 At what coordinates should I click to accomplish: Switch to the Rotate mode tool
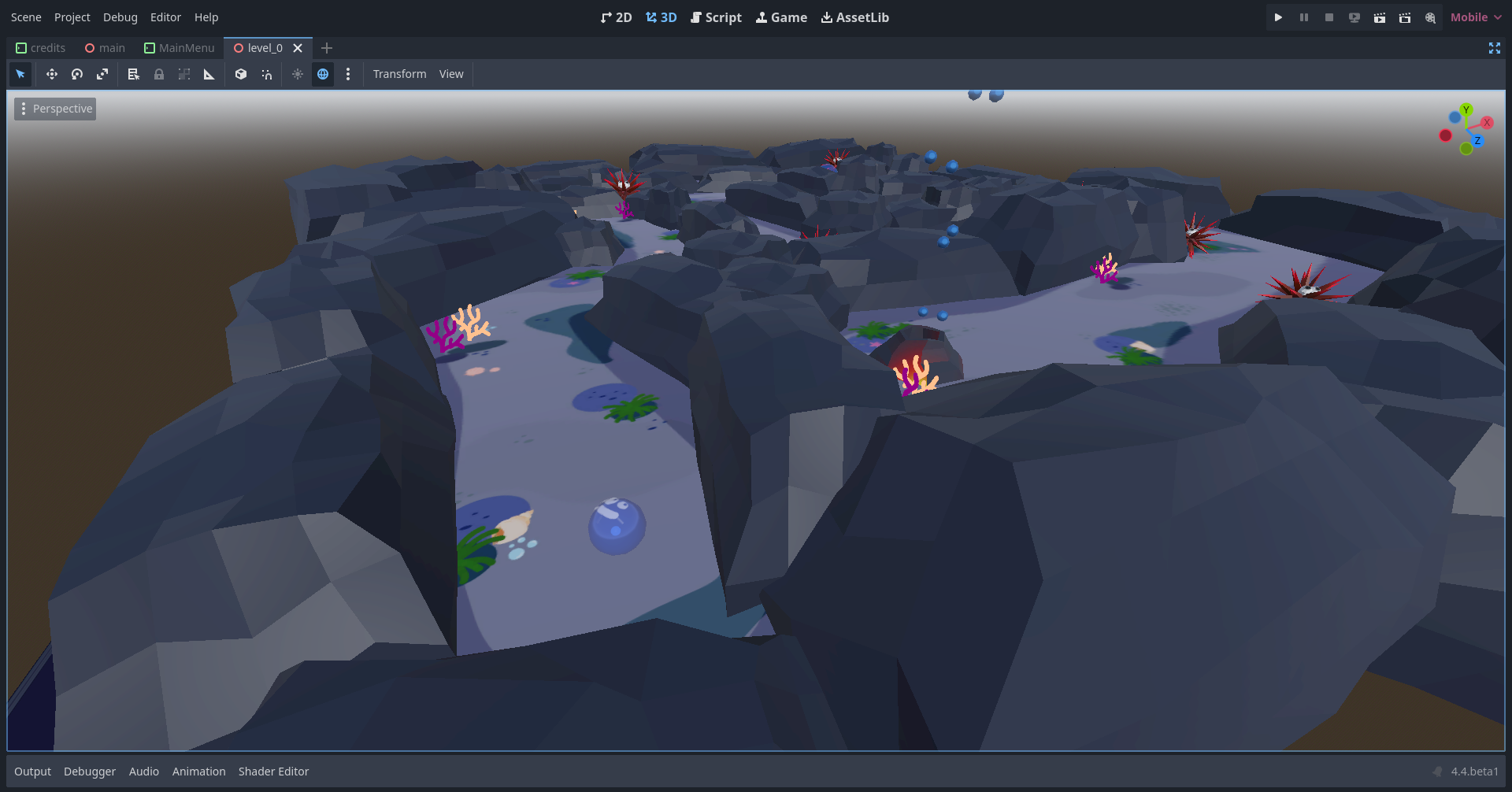click(77, 74)
